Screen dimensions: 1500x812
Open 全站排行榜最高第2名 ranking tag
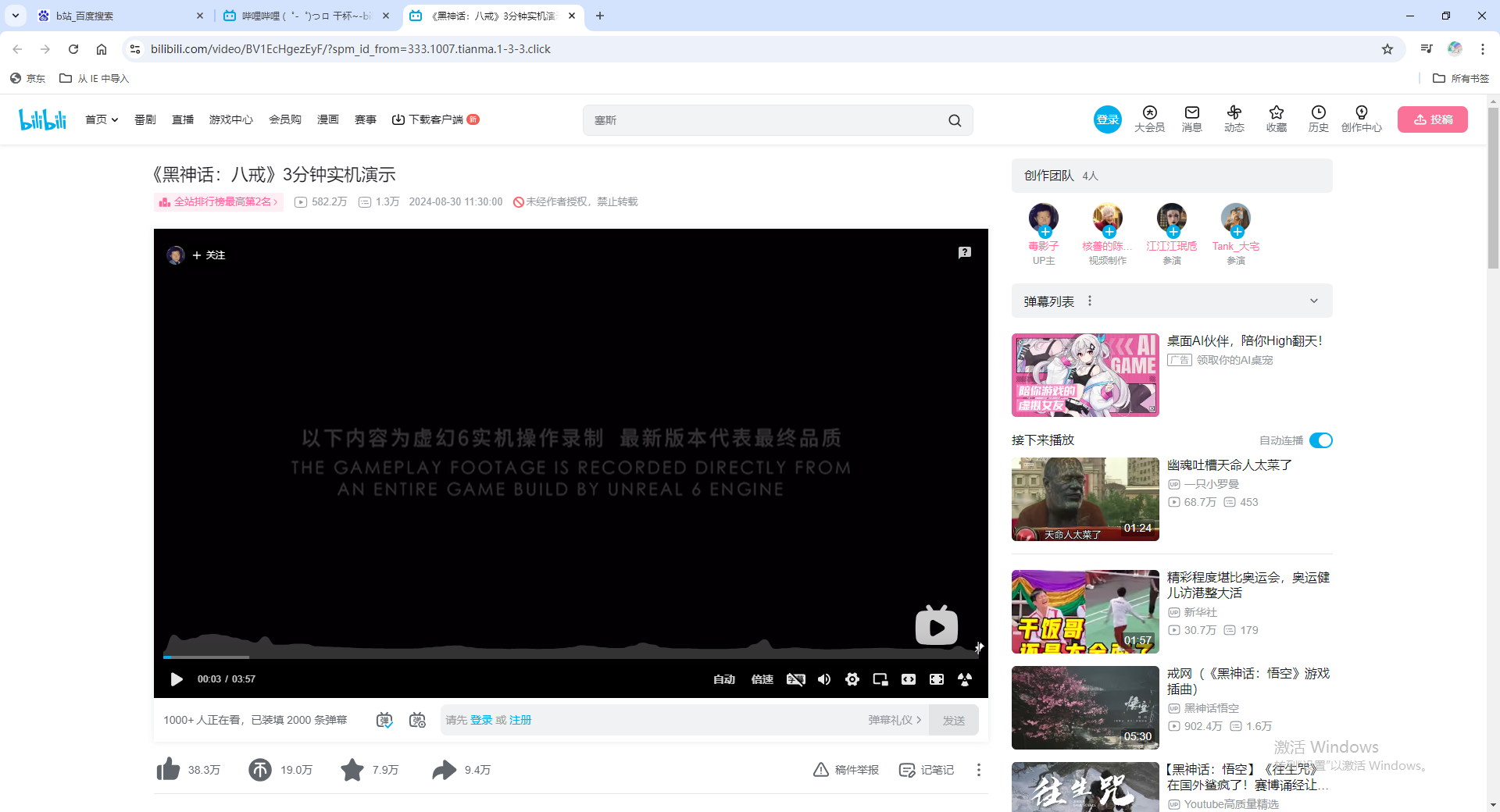pos(219,201)
